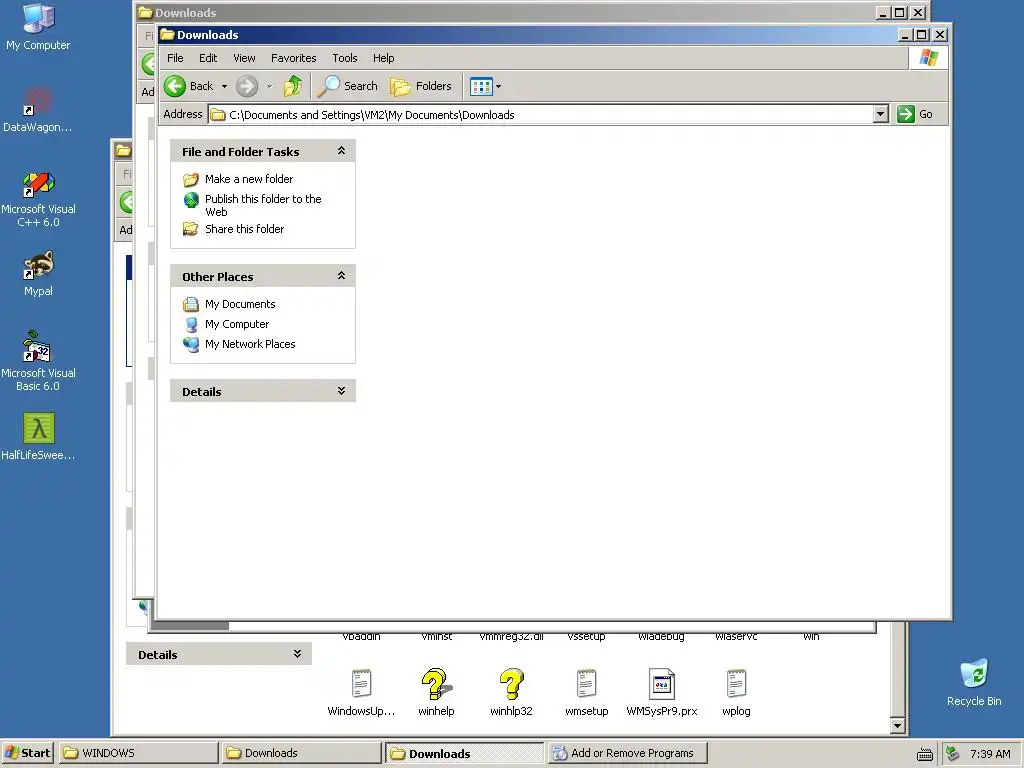Click tray icon next to the clock
Image resolution: width=1024 pixels, height=768 pixels.
point(953,754)
